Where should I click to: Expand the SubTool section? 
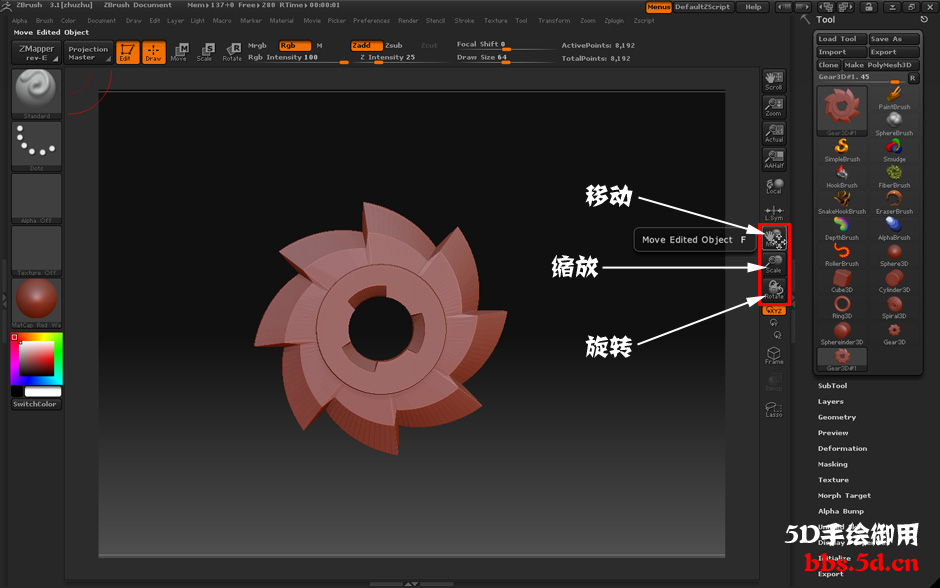point(833,385)
